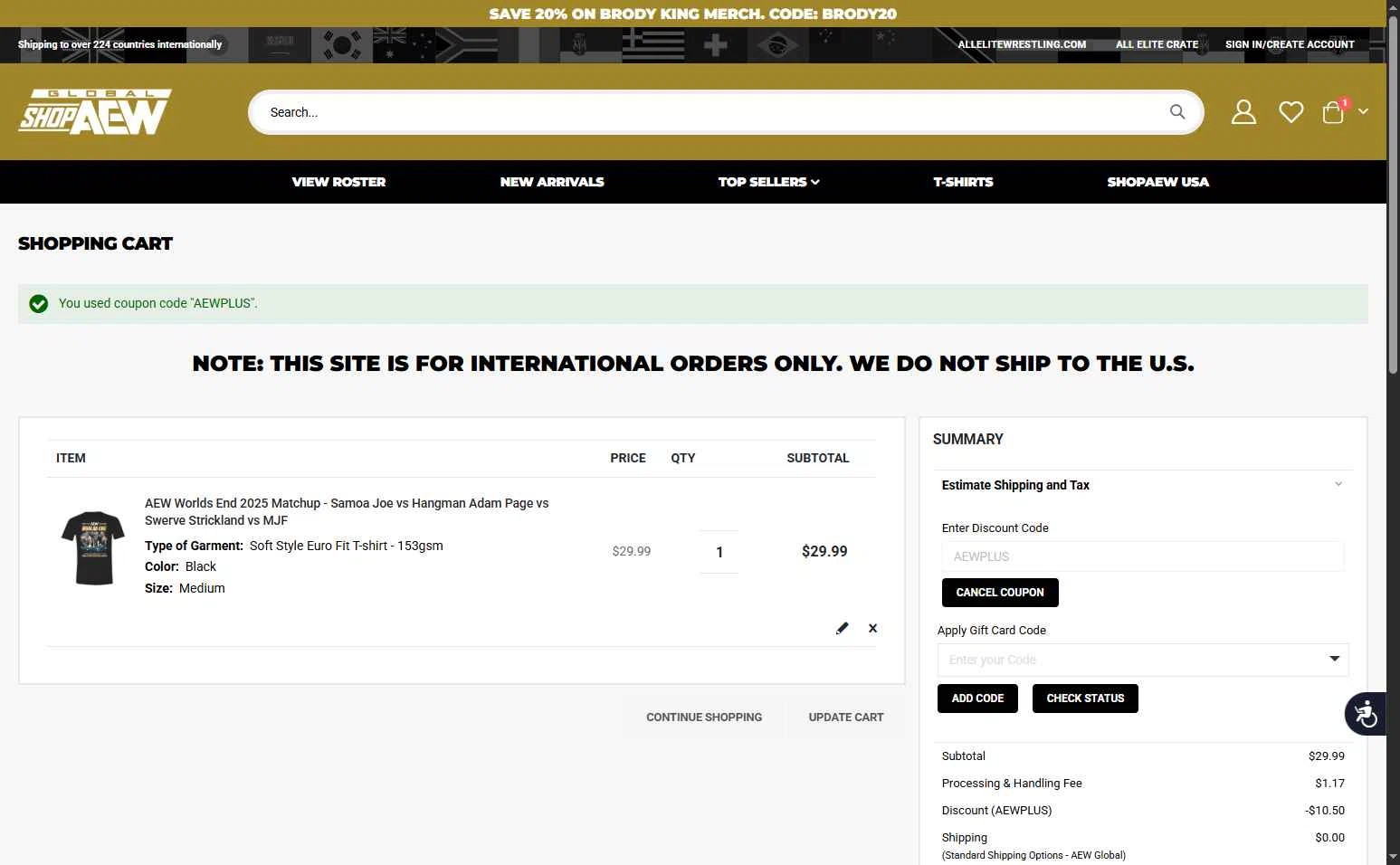Click the search magnifier icon
Viewport: 1400px width, 865px height.
click(x=1177, y=112)
